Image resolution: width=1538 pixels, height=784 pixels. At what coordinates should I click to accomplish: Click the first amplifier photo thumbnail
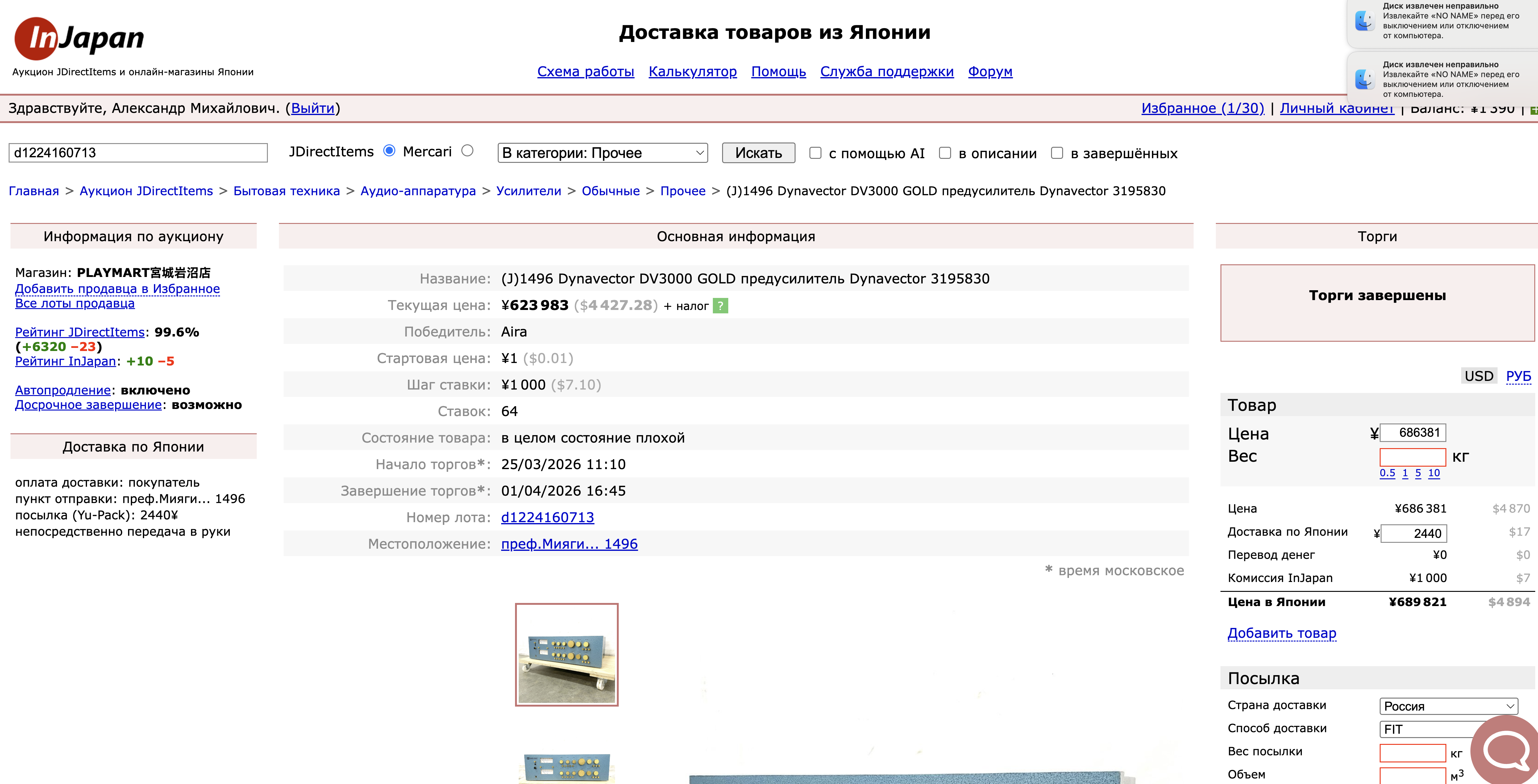(567, 654)
